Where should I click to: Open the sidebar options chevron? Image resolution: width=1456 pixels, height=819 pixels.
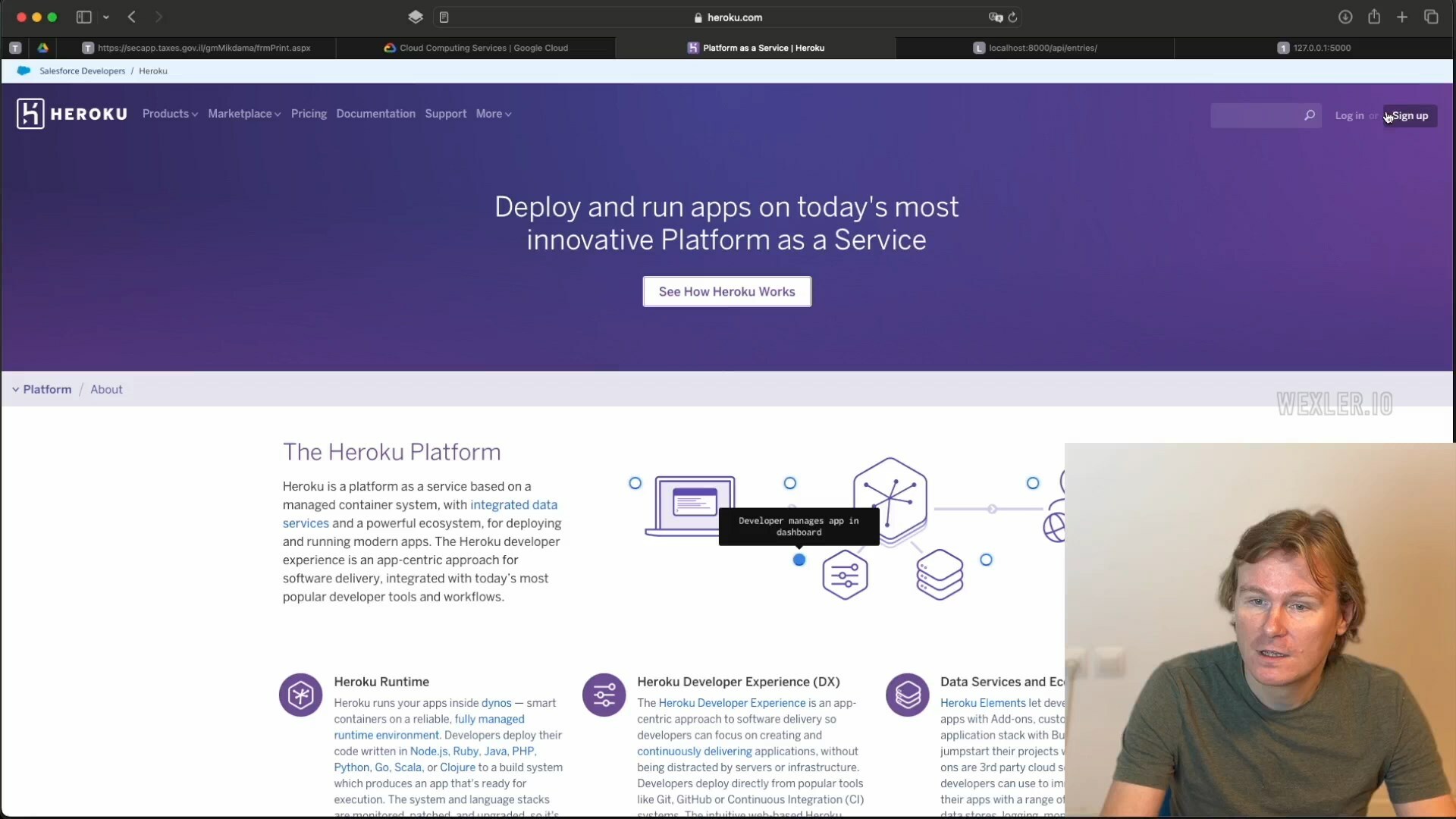106,17
